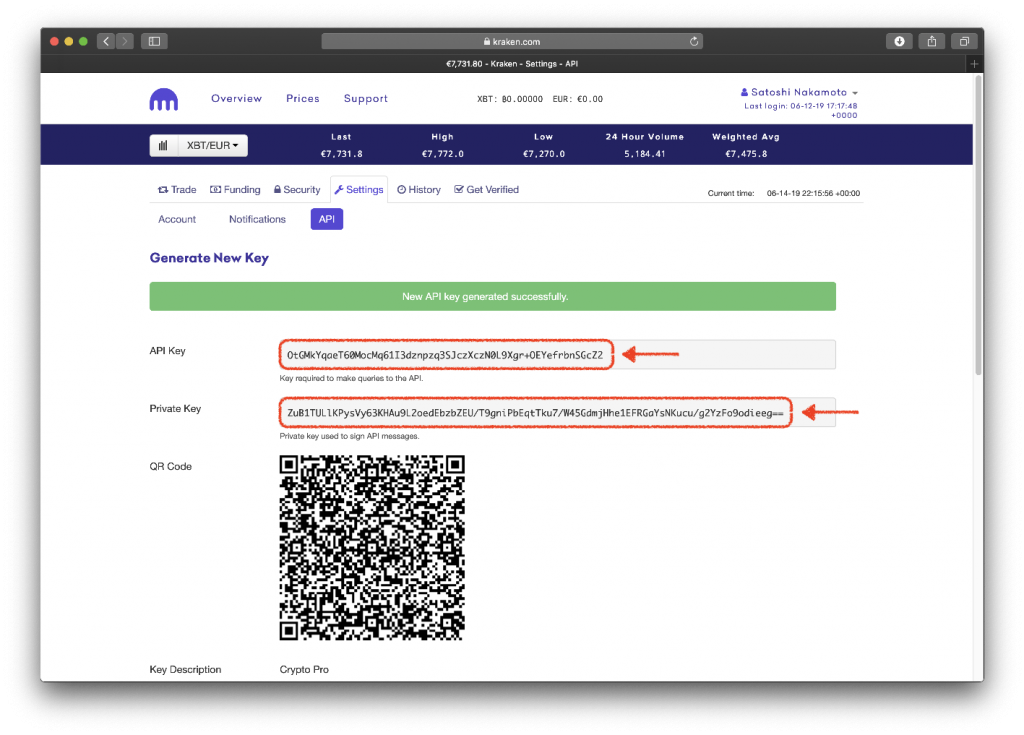Image resolution: width=1024 pixels, height=735 pixels.
Task: Click the kraken.com address bar
Action: click(x=512, y=41)
